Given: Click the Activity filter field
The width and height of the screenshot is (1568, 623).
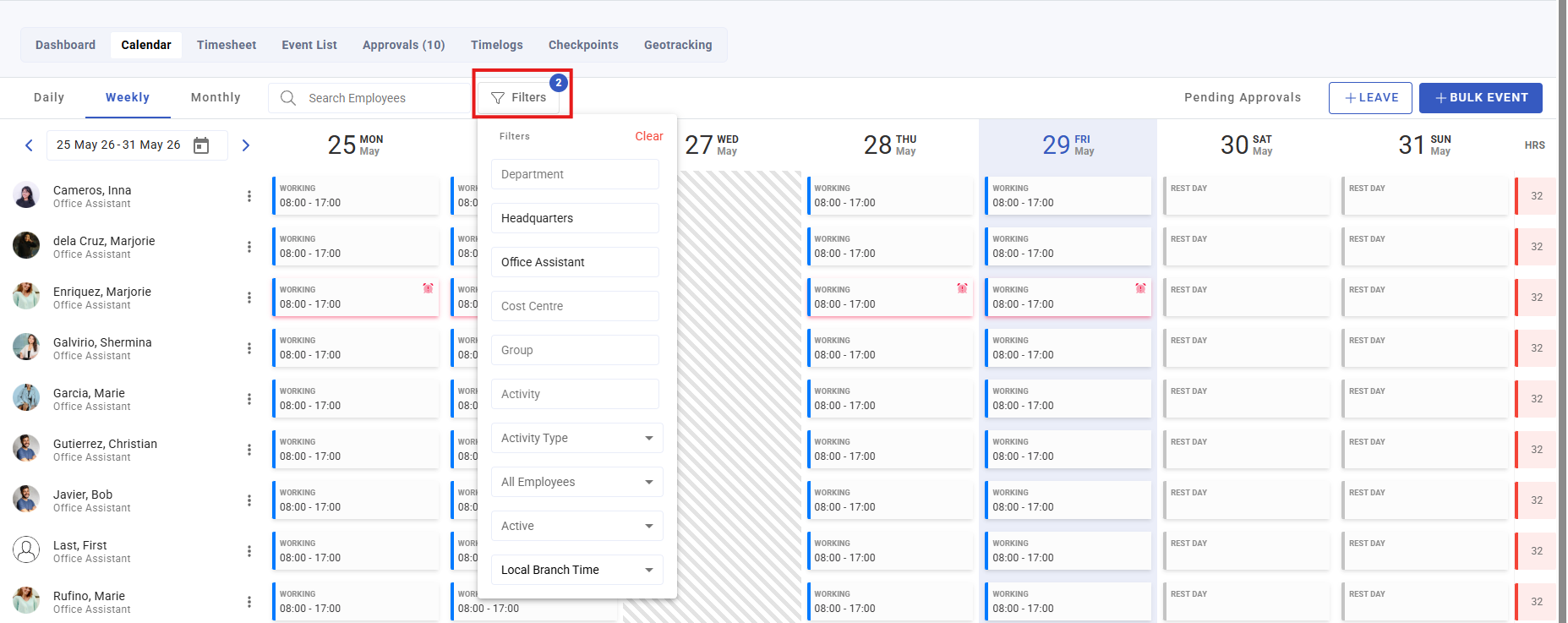Looking at the screenshot, I should tap(575, 394).
